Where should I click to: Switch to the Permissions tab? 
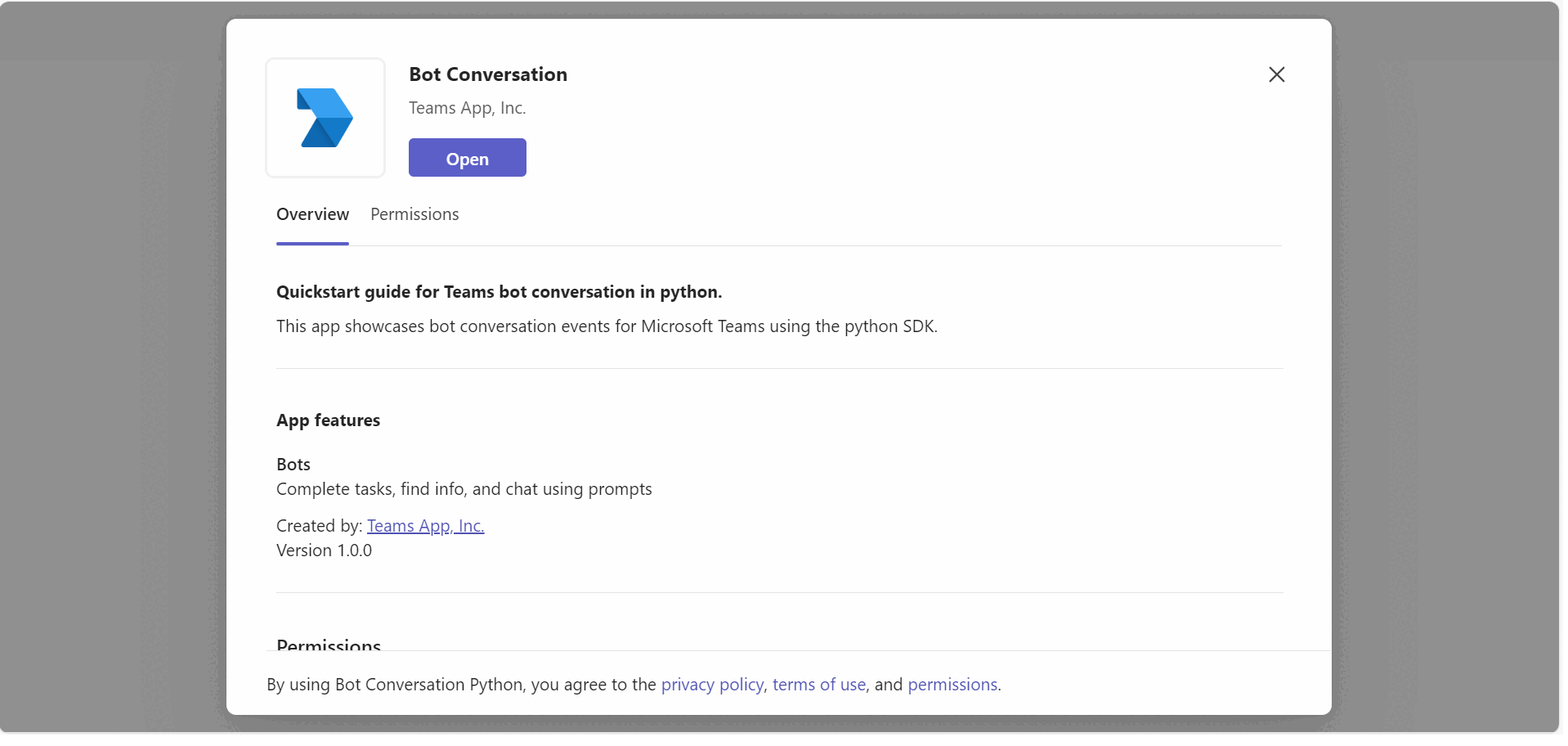pos(414,214)
